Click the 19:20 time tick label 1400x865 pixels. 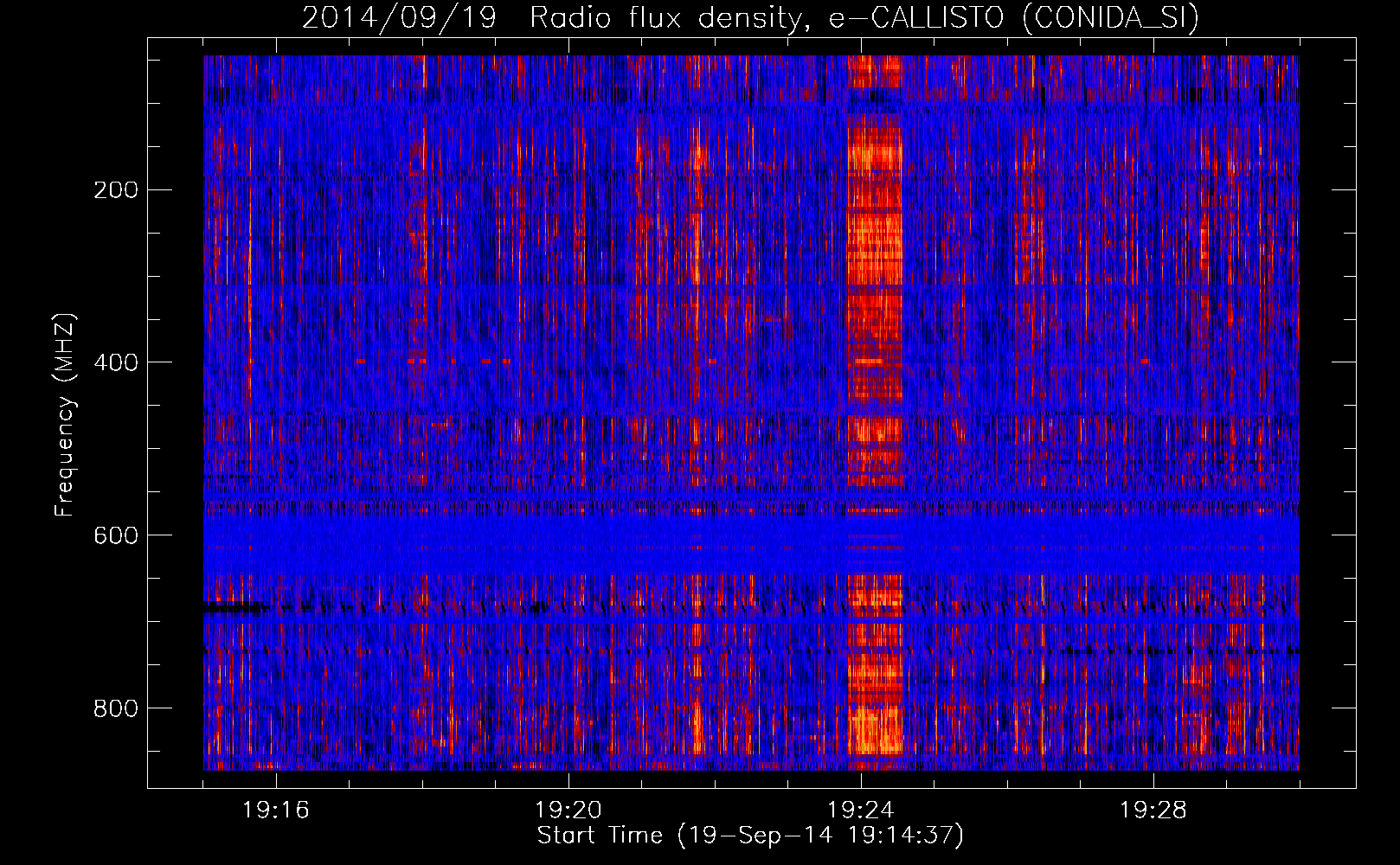pos(568,811)
